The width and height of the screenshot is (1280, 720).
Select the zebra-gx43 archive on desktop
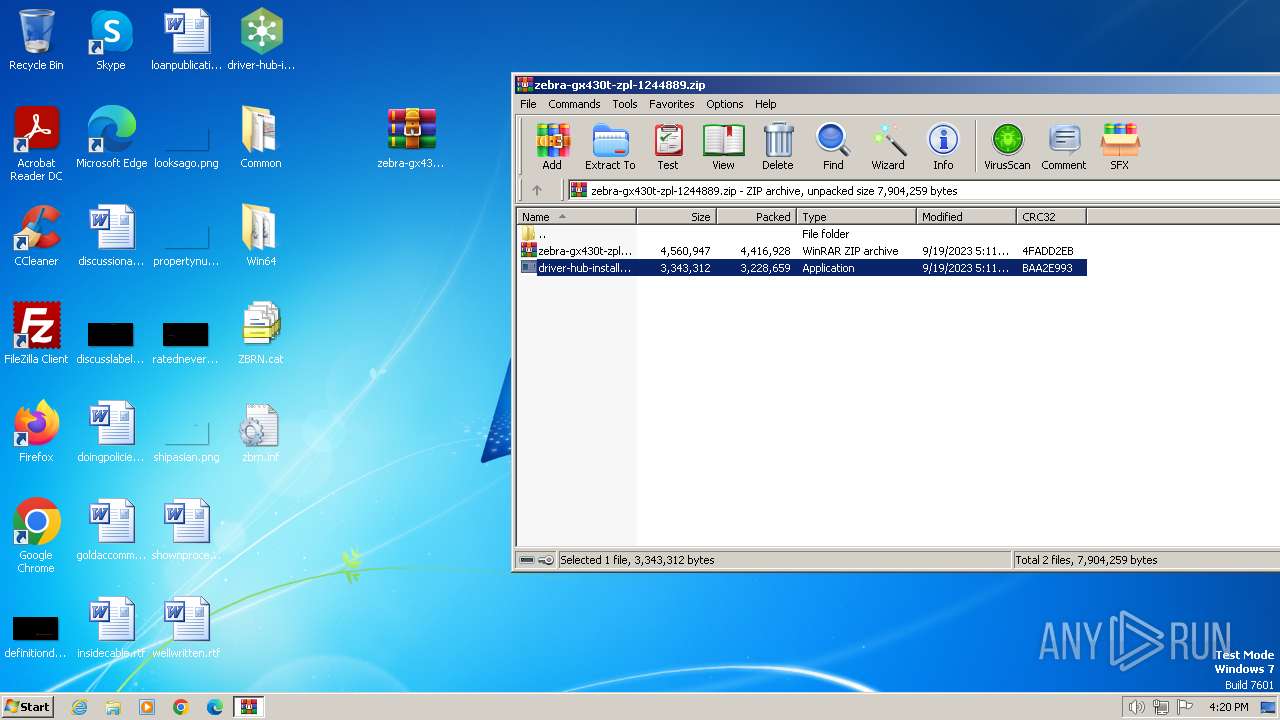click(x=411, y=138)
